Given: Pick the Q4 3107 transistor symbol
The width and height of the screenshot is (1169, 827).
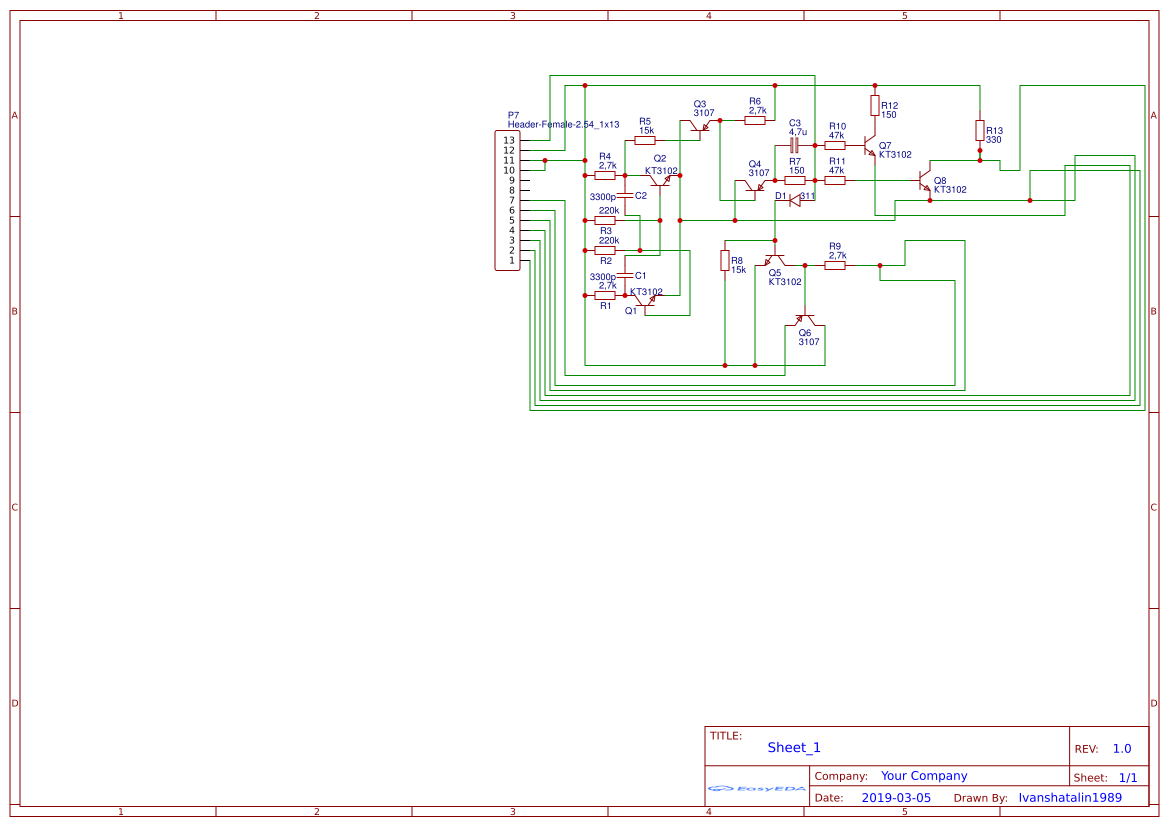Looking at the screenshot, I should click(754, 186).
